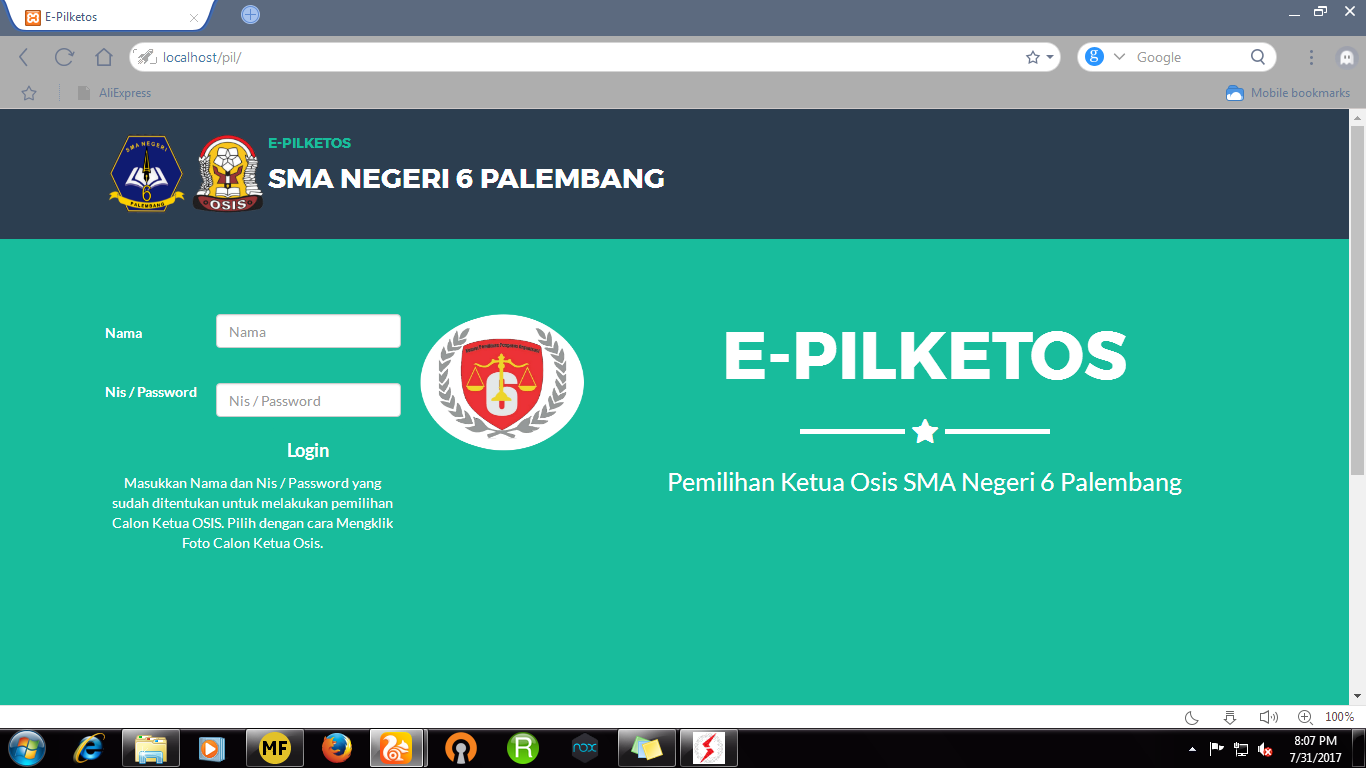Mute page sound via the speaker icon

(x=1268, y=716)
